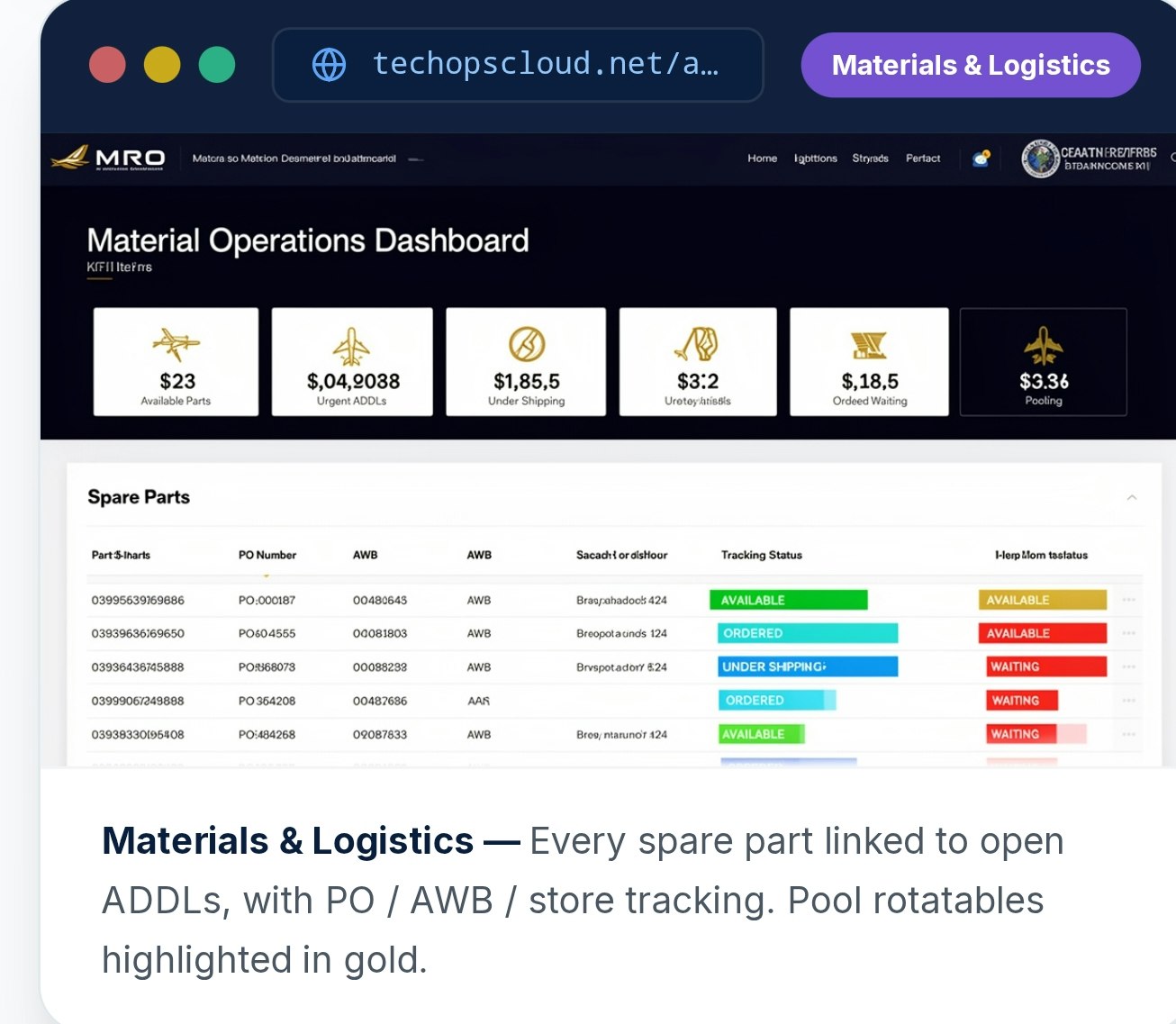
Task: Click PO604555 cell
Action: (x=267, y=633)
